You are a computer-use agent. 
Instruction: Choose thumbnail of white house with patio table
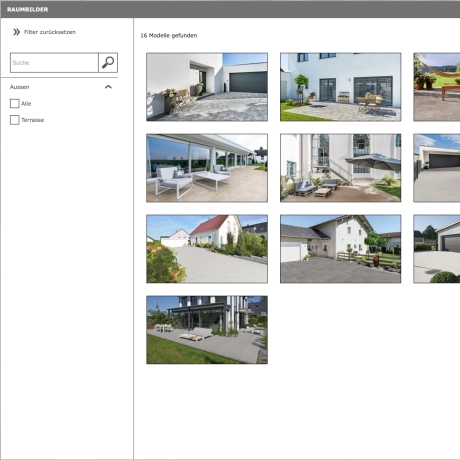[x=341, y=87]
